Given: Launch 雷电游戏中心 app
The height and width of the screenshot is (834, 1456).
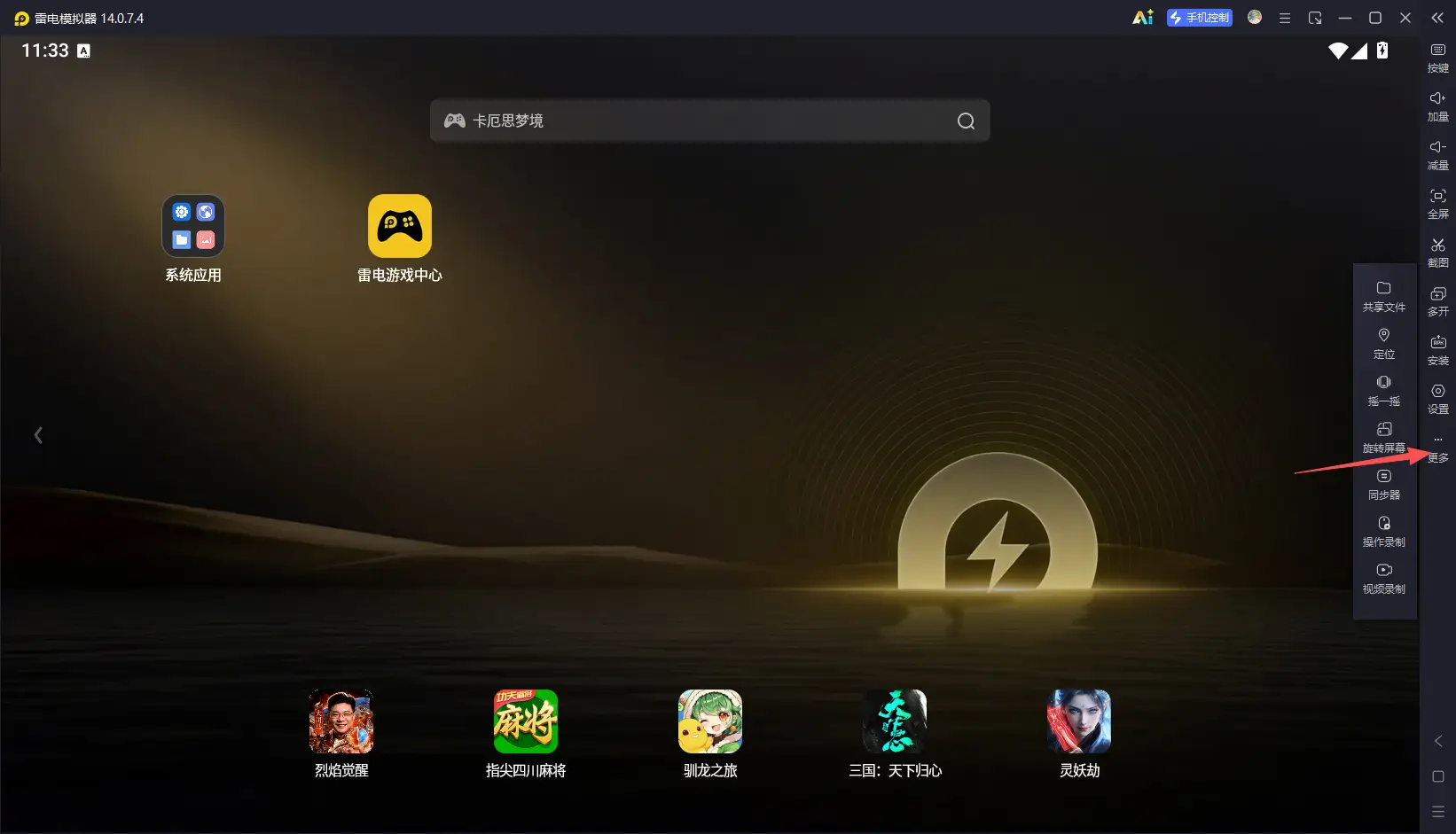Looking at the screenshot, I should 400,239.
